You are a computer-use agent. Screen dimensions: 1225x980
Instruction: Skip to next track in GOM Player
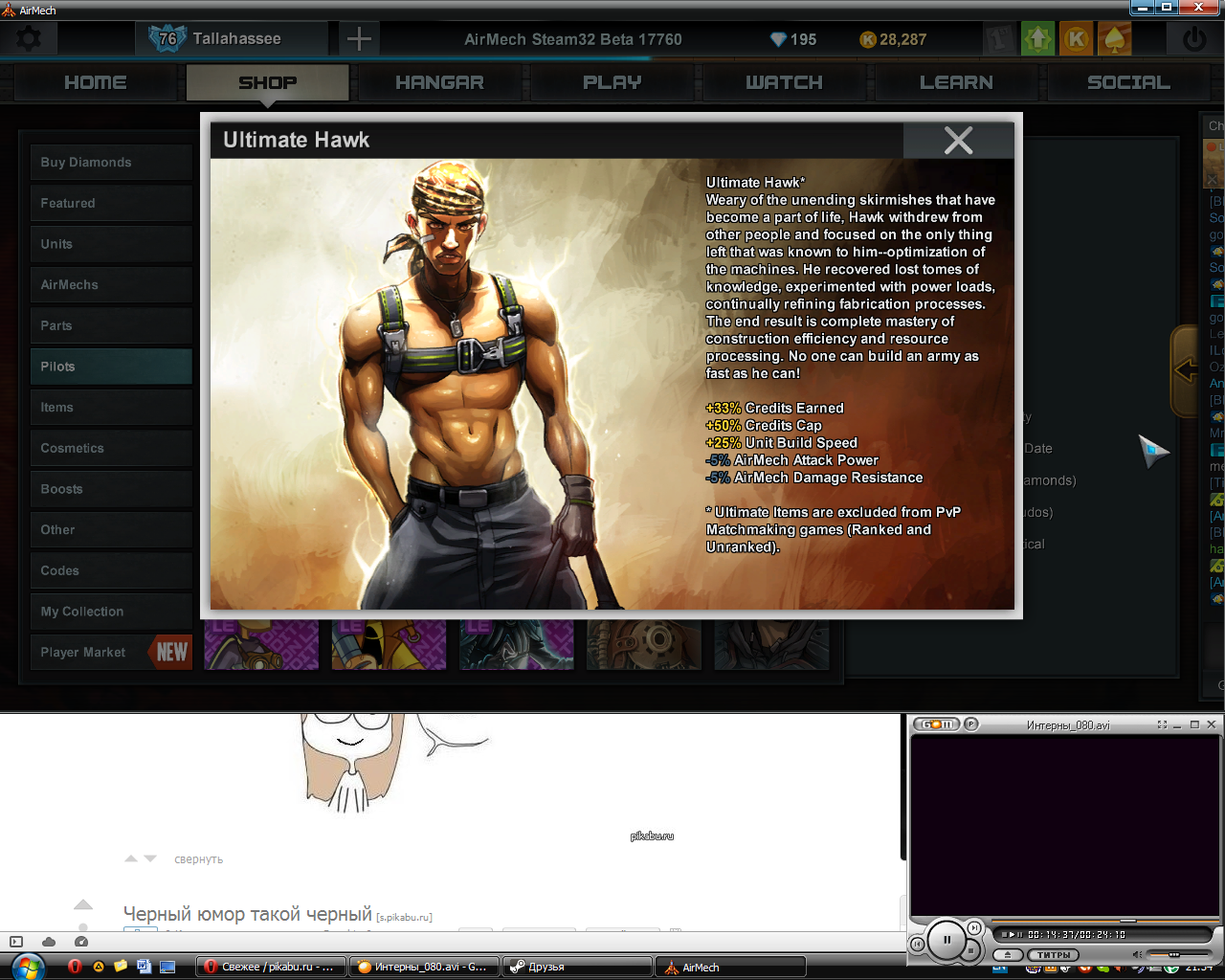973,927
